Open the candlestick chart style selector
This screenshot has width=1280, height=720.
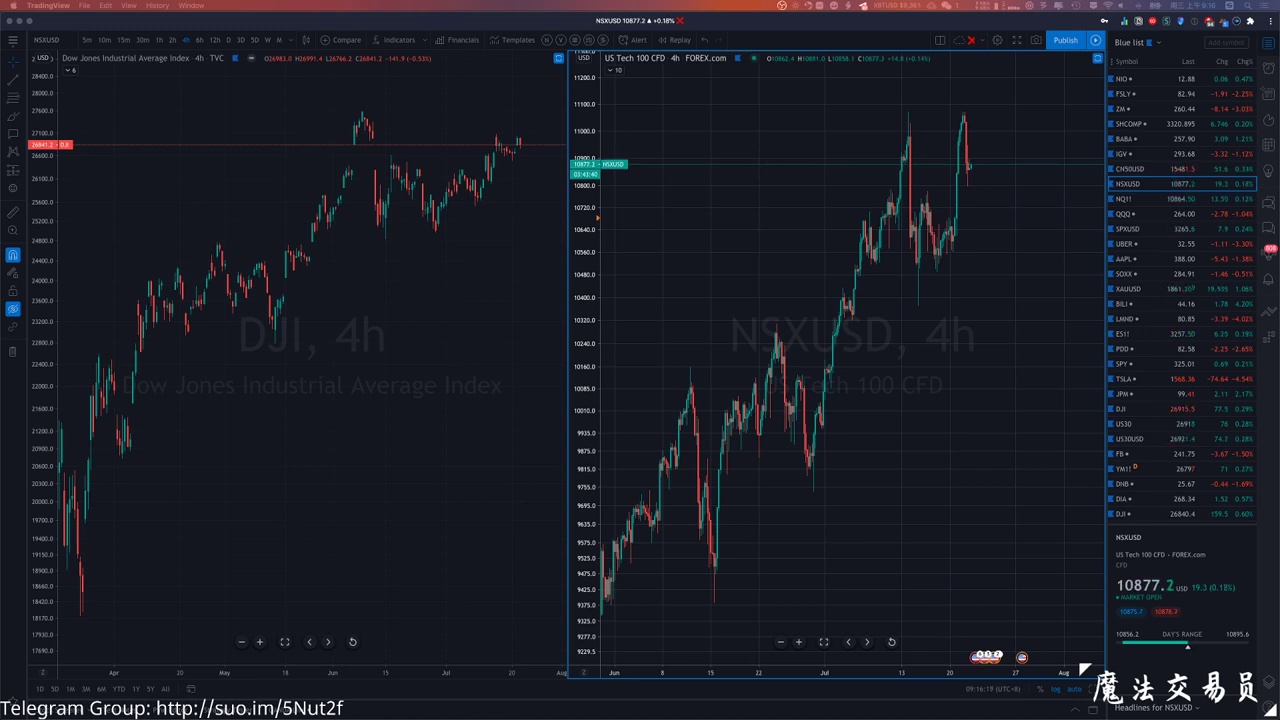(x=306, y=40)
